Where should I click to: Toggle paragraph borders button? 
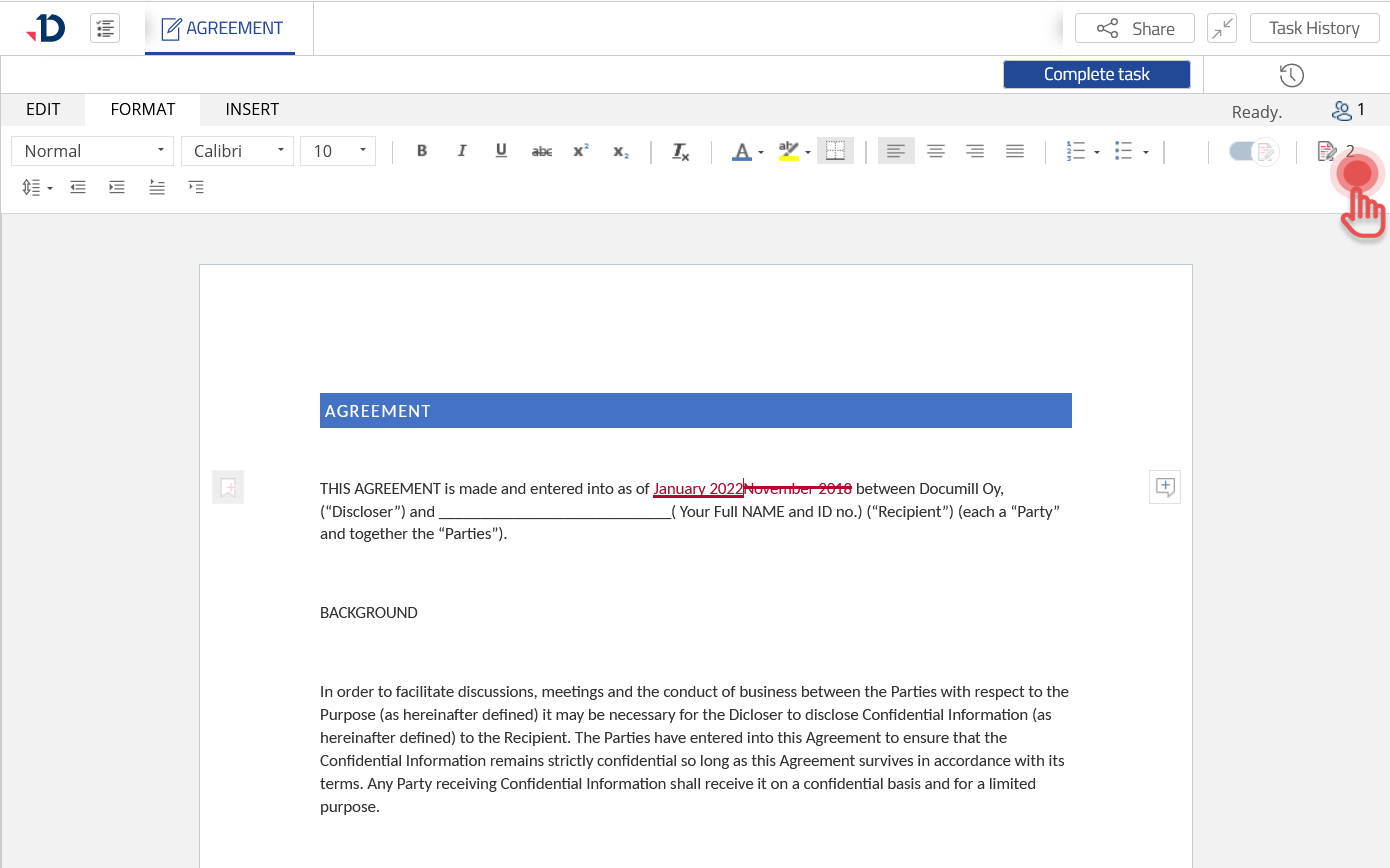click(835, 151)
